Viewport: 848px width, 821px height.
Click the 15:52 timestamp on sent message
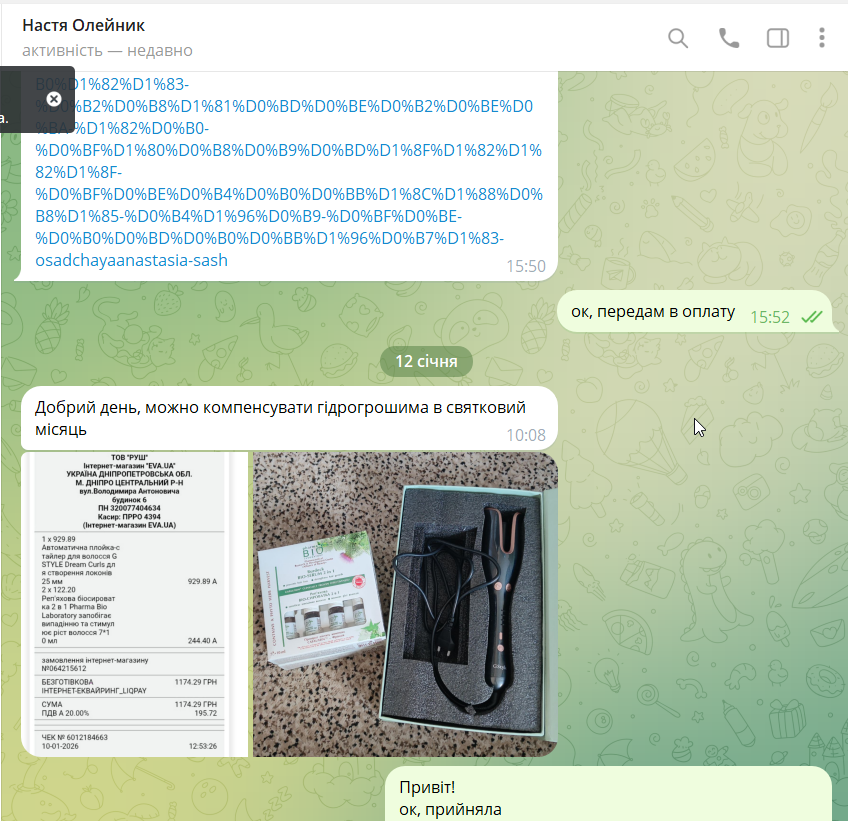[x=770, y=317]
